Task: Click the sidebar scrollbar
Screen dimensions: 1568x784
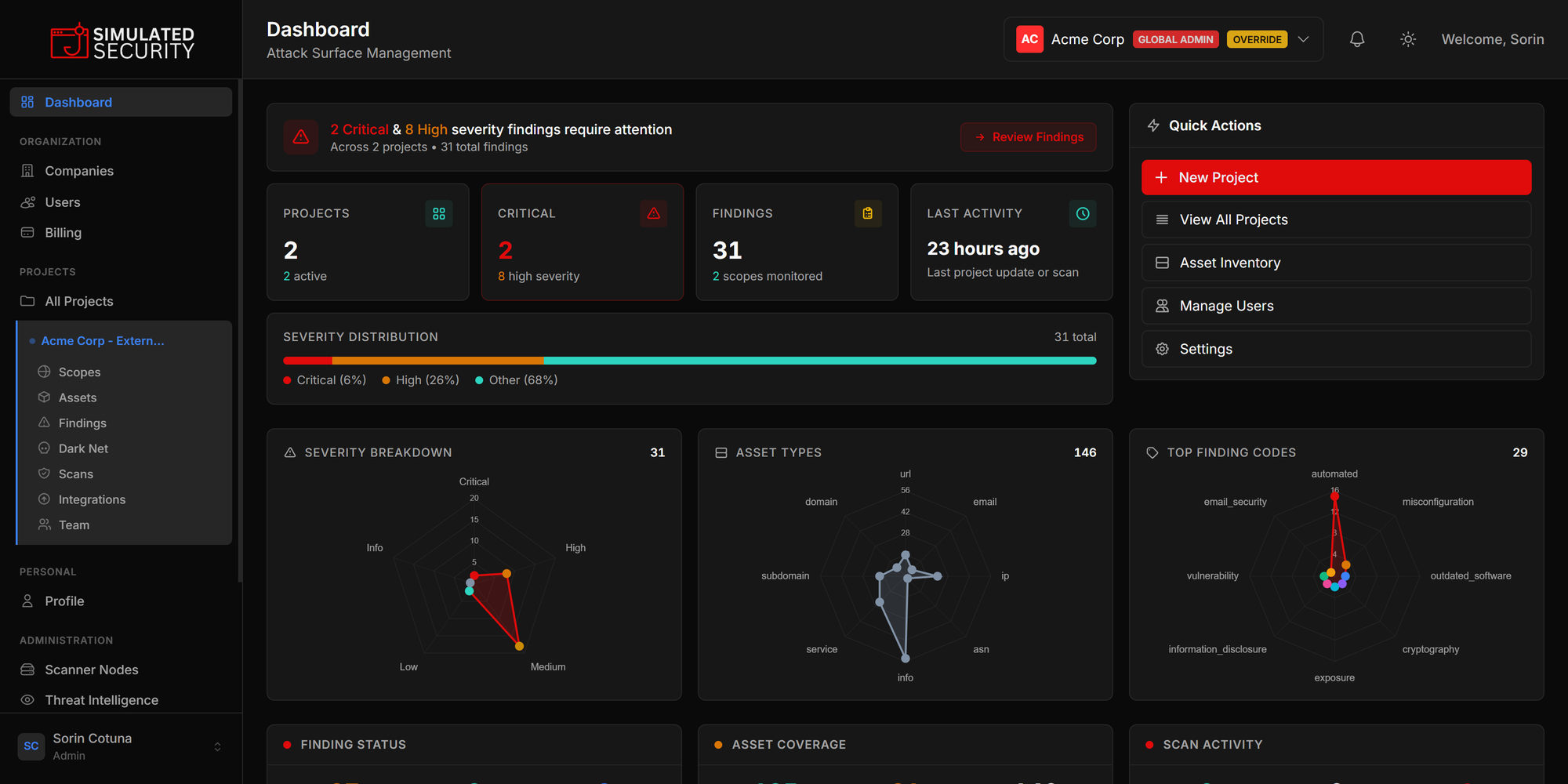Action: pos(240,329)
